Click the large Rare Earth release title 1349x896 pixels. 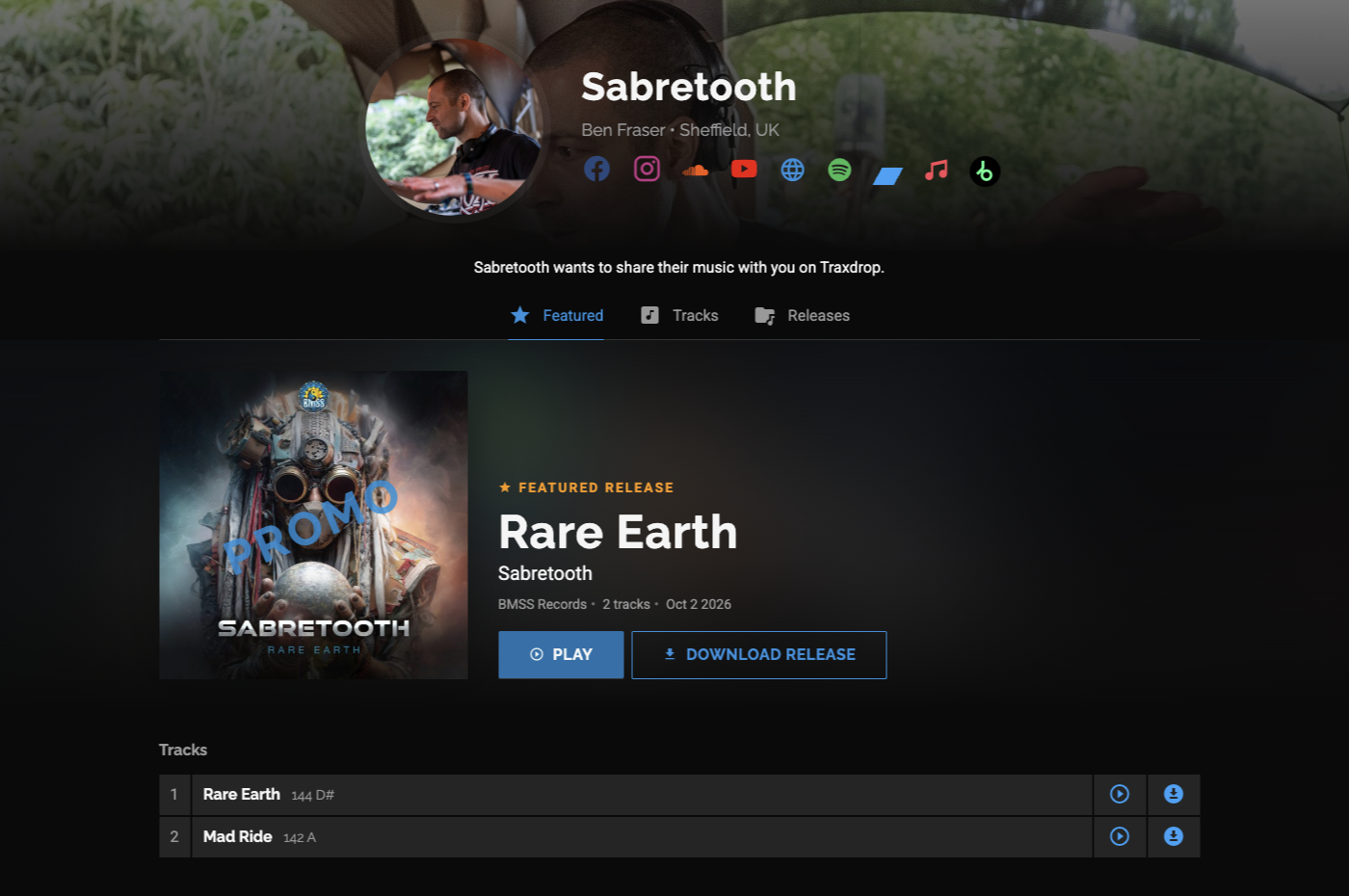click(x=618, y=532)
